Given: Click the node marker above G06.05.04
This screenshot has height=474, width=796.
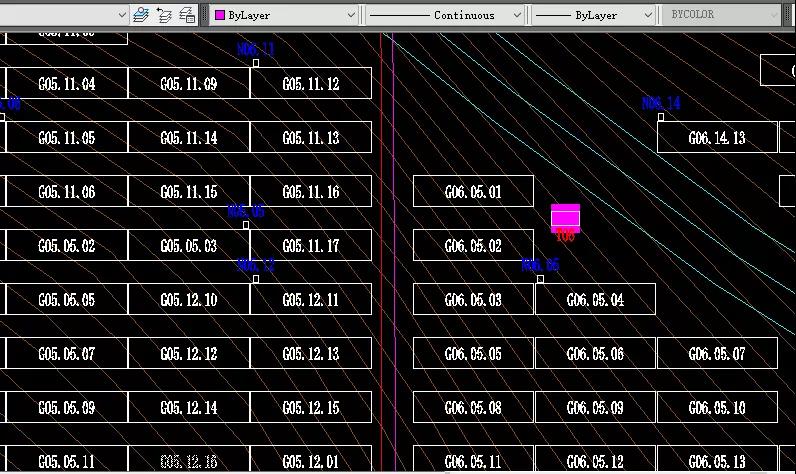Looking at the screenshot, I should click(541, 279).
